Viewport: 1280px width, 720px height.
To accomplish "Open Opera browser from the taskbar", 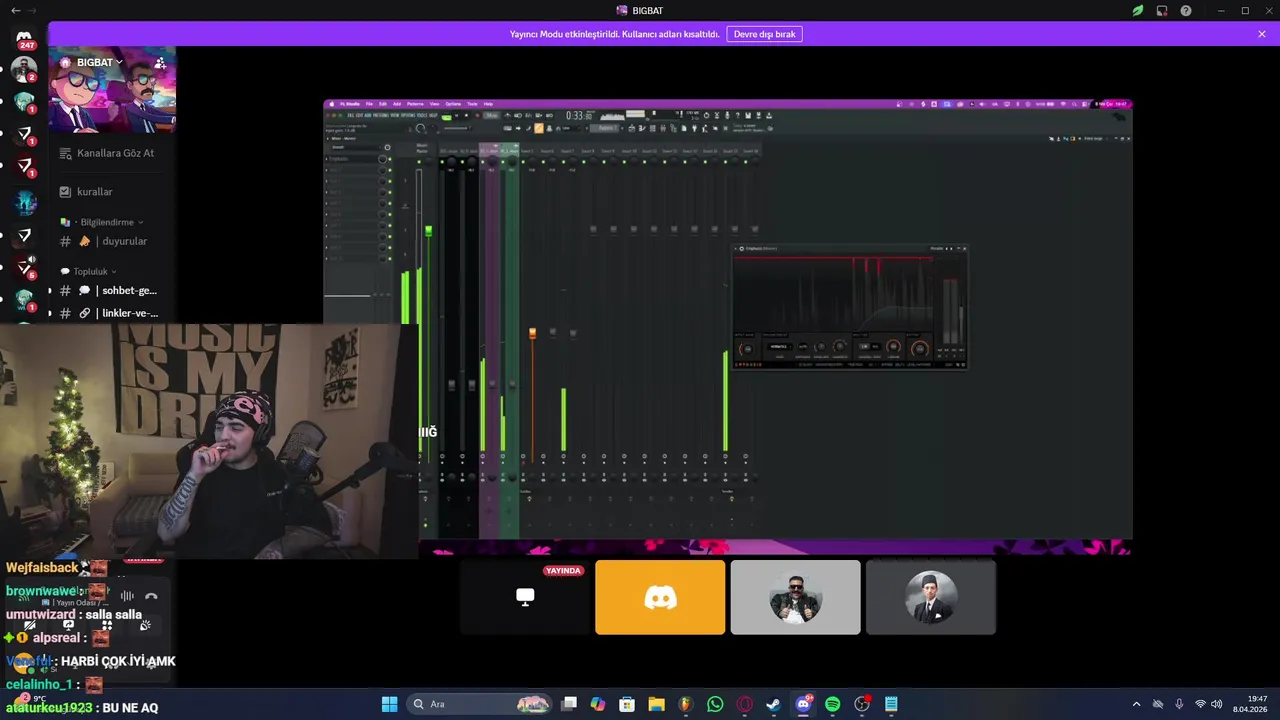I will 744,704.
